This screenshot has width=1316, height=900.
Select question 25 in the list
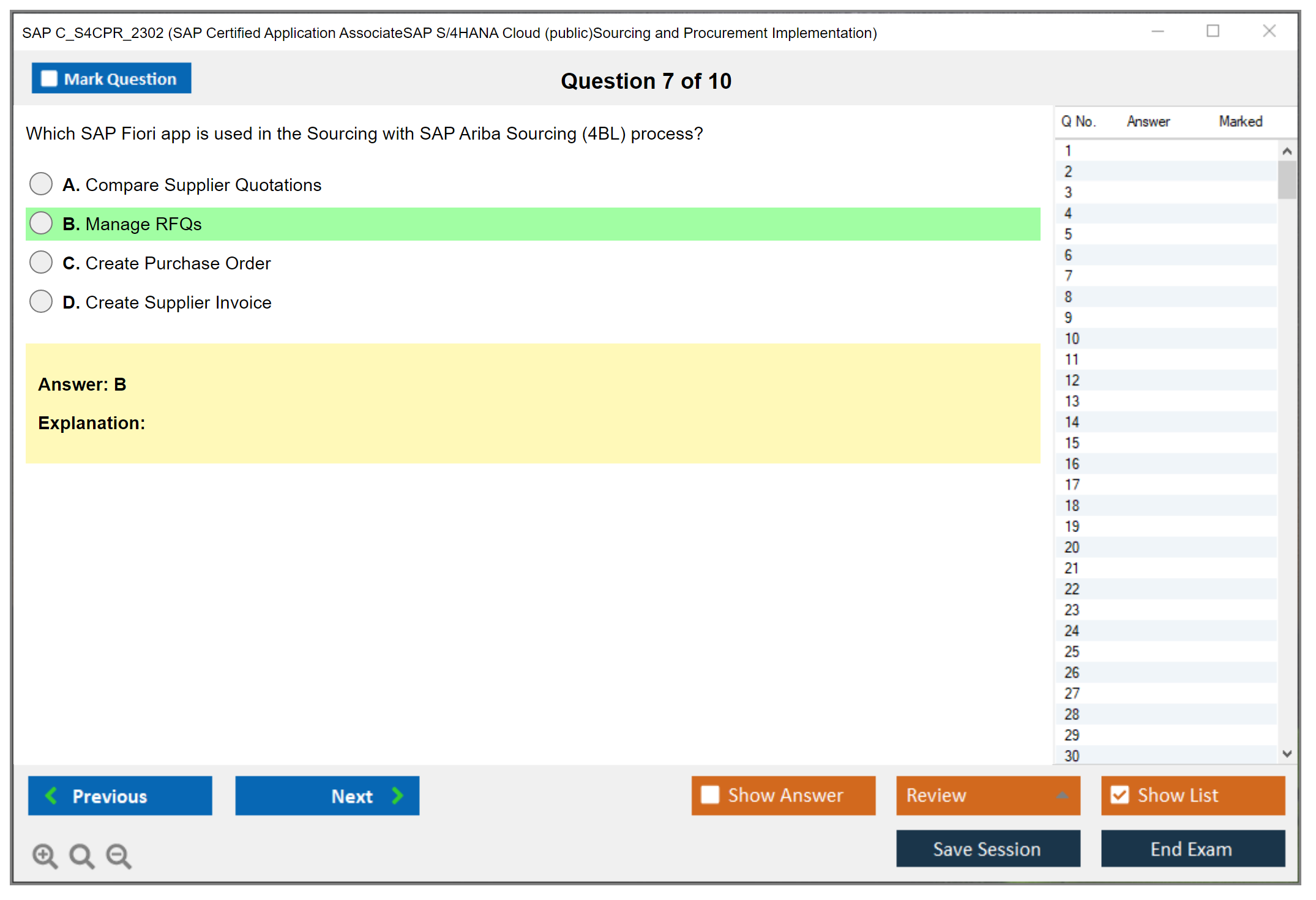(x=1072, y=651)
